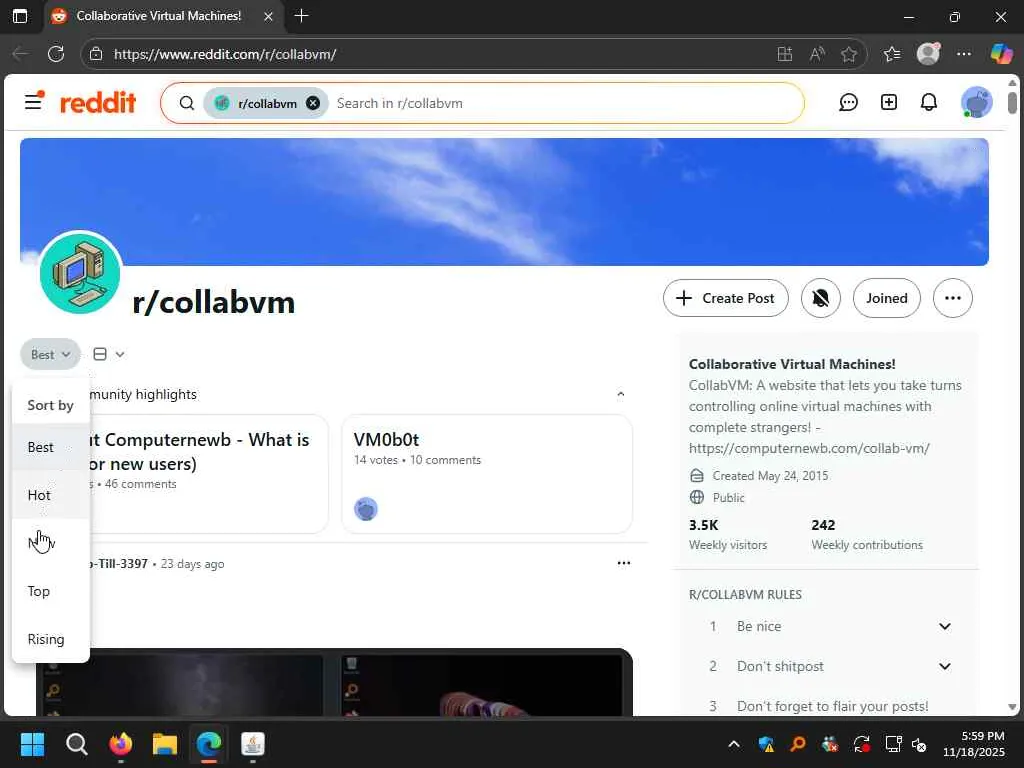1024x768 pixels.
Task: Collapse the Best sort dropdown
Action: click(50, 355)
